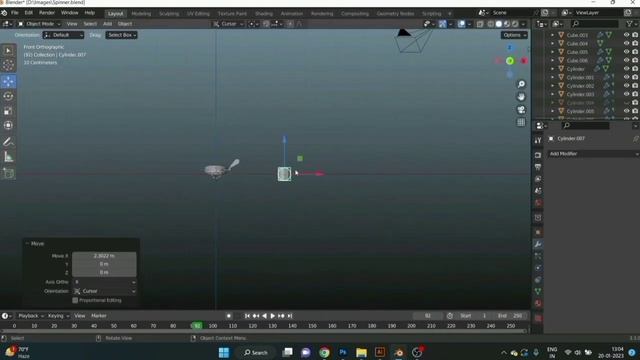The height and width of the screenshot is (360, 640).
Task: Switch perspective/orthographic grid icon
Action: pyautogui.click(x=521, y=122)
